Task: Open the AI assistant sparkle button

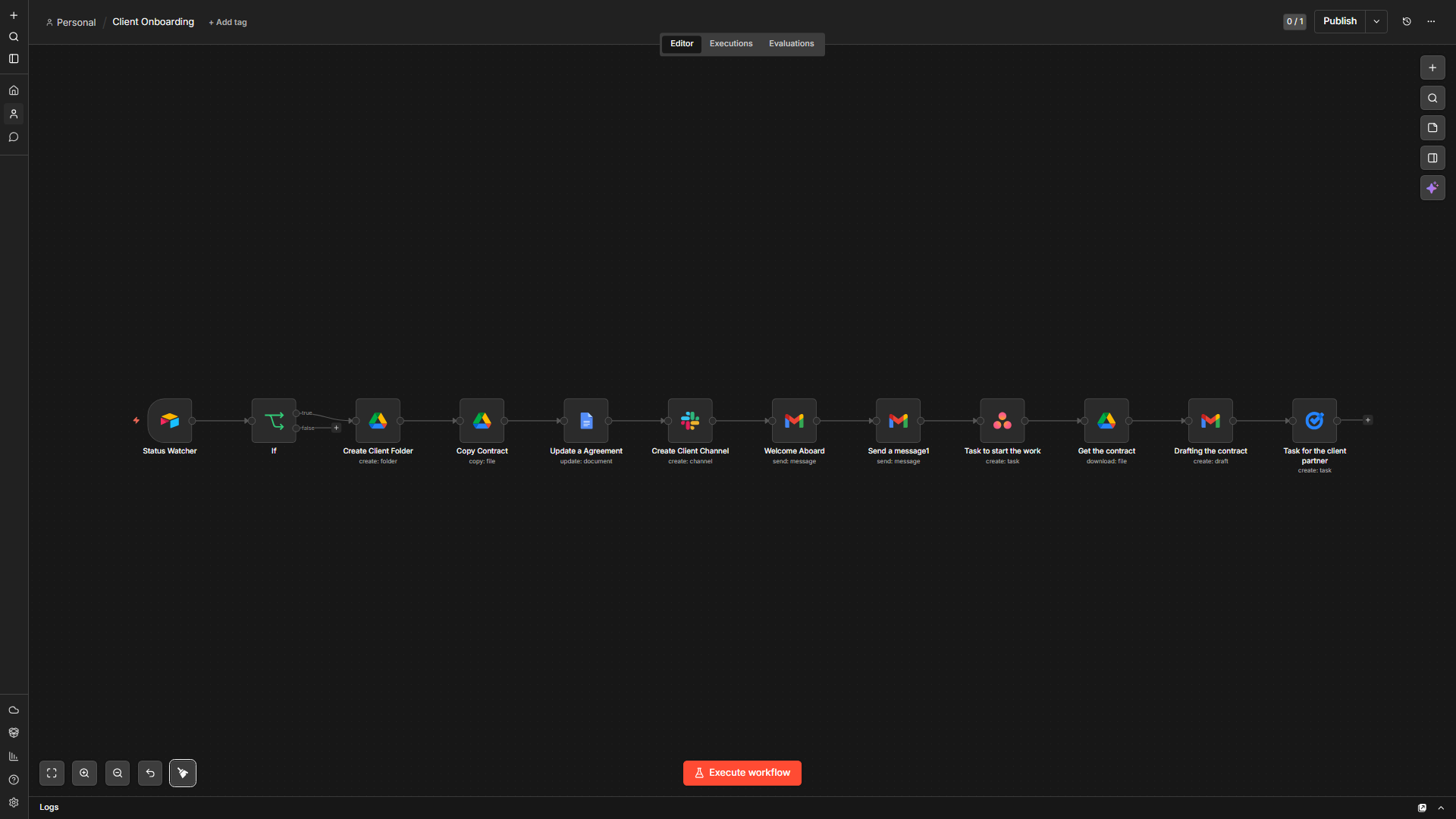Action: pyautogui.click(x=1432, y=188)
